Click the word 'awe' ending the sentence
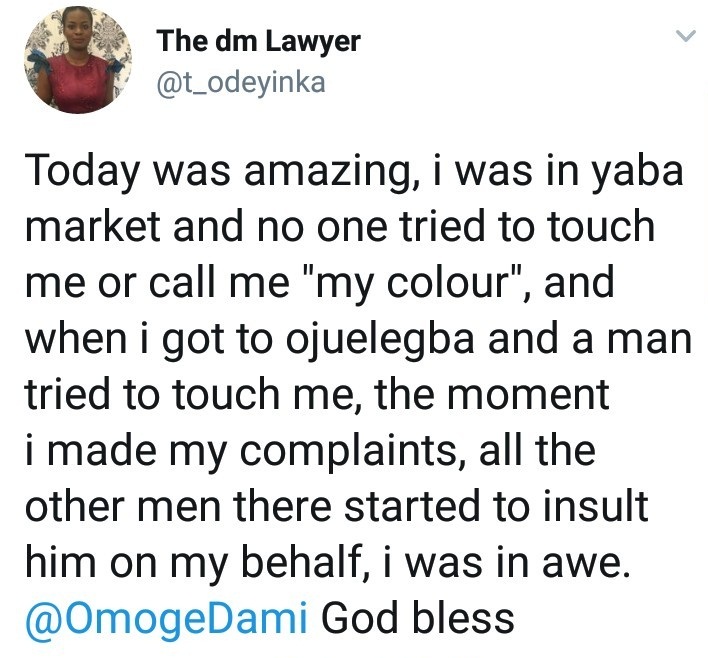 [x=580, y=565]
